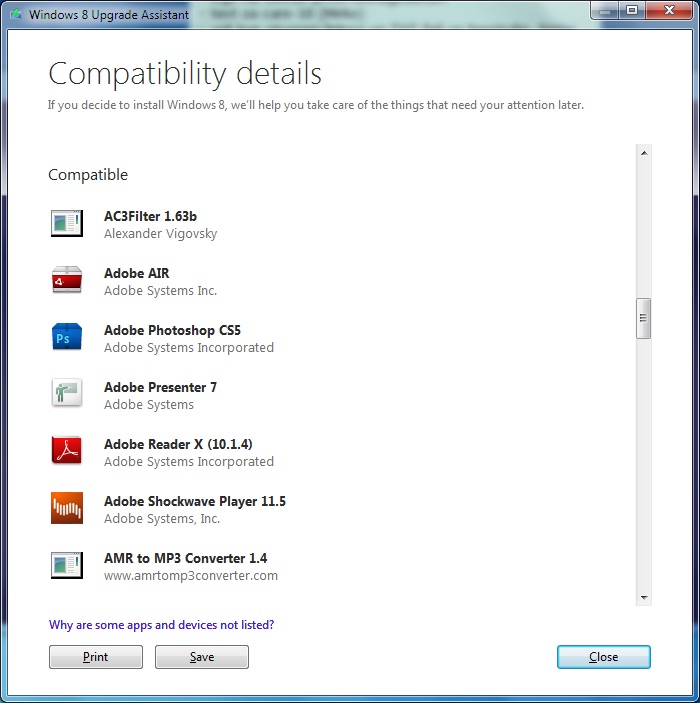
Task: Print the compatibility report
Action: tap(96, 657)
